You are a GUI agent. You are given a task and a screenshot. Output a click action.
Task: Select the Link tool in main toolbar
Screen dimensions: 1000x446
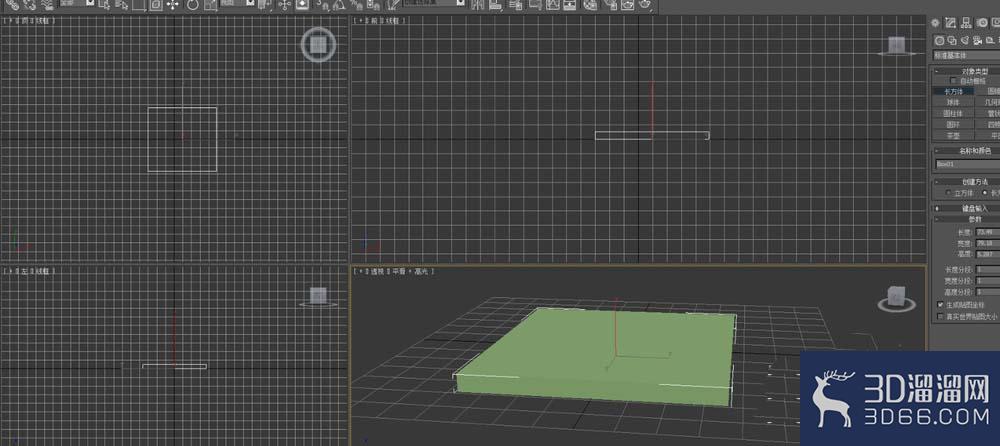[x=13, y=5]
